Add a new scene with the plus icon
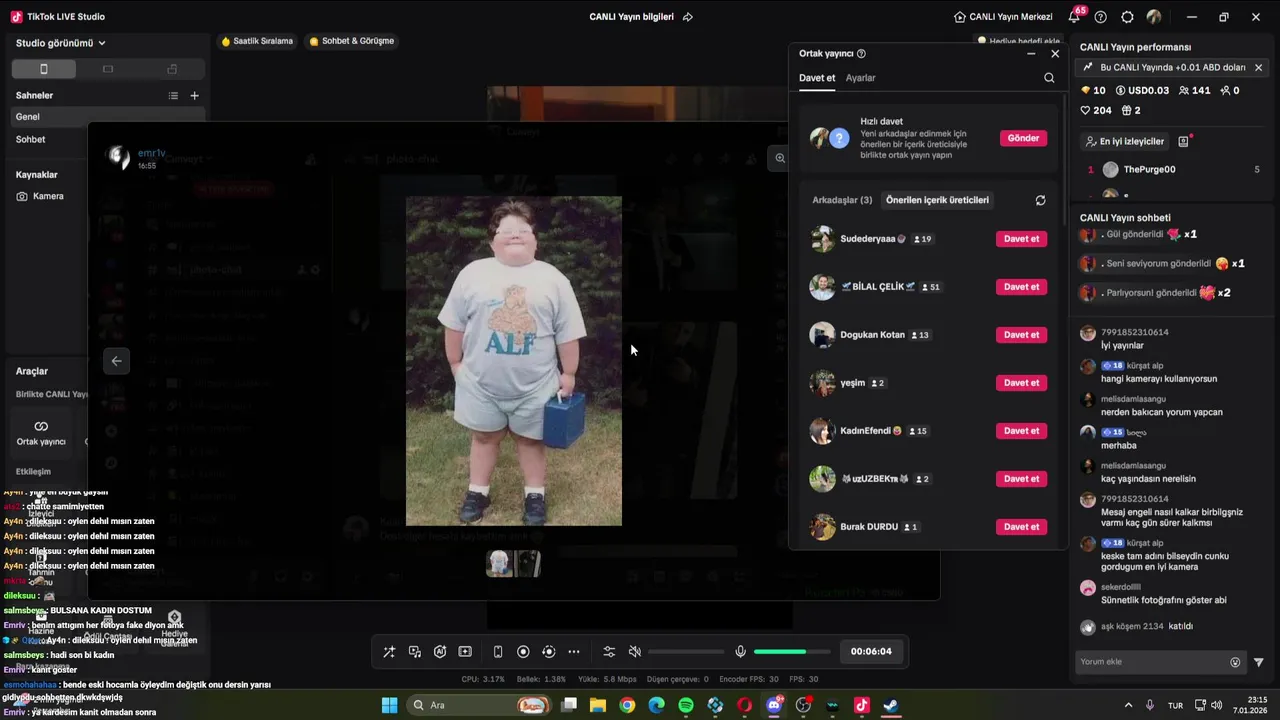 (195, 96)
